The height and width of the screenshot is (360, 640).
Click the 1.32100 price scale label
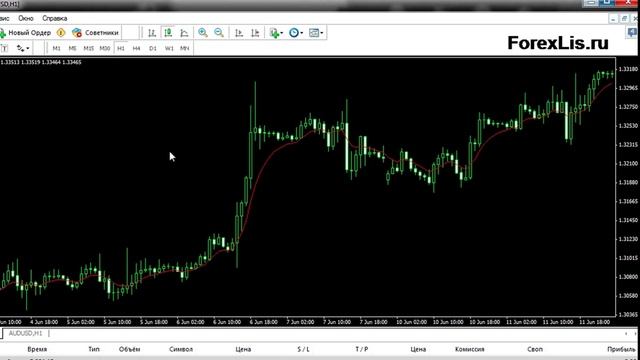click(x=628, y=164)
